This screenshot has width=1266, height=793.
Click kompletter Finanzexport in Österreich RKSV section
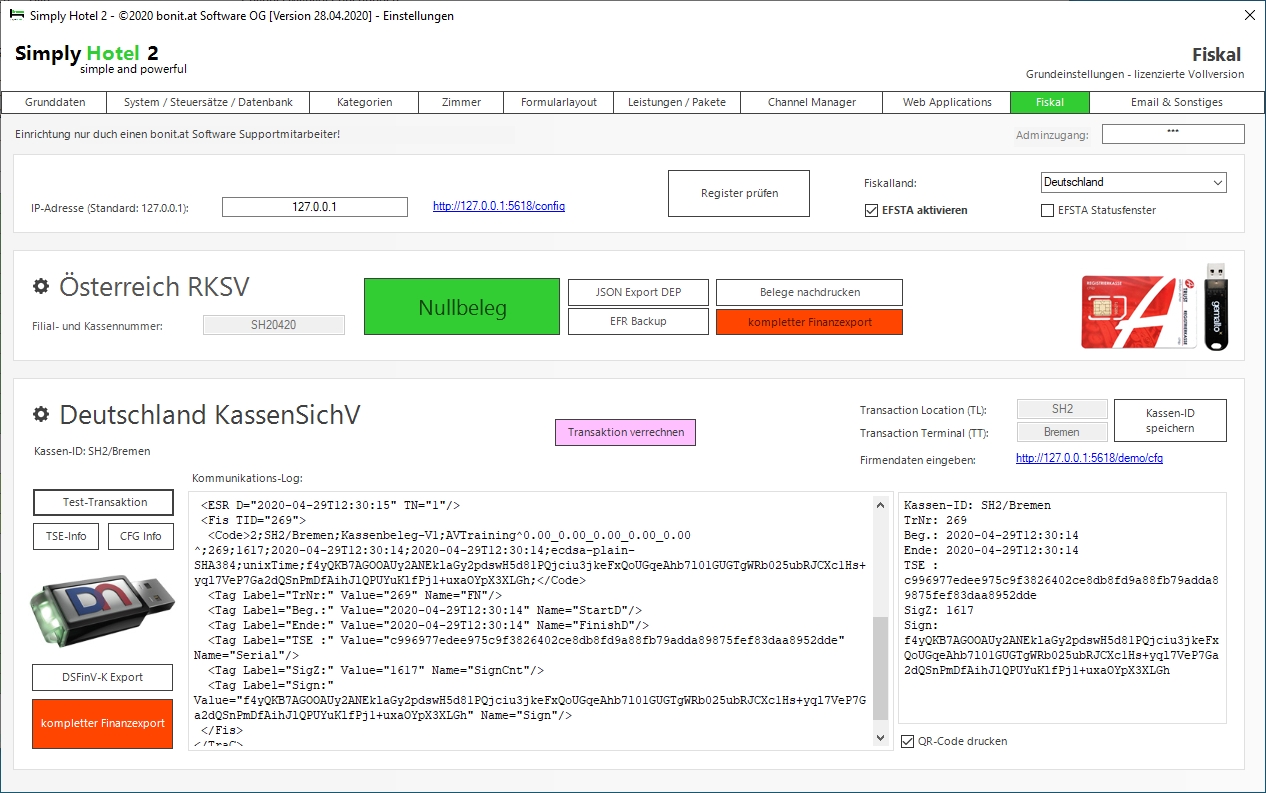click(810, 322)
